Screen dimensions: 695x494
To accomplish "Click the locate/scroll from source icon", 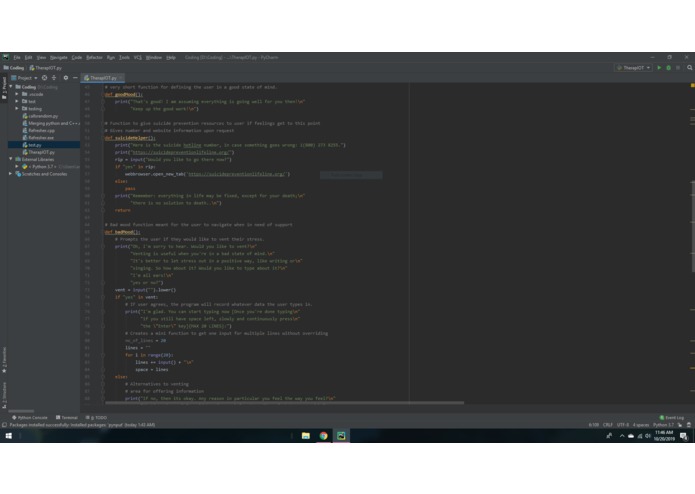I will tap(44, 78).
